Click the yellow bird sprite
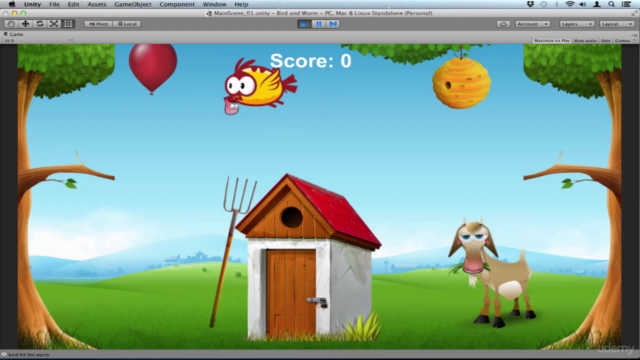 tap(260, 84)
